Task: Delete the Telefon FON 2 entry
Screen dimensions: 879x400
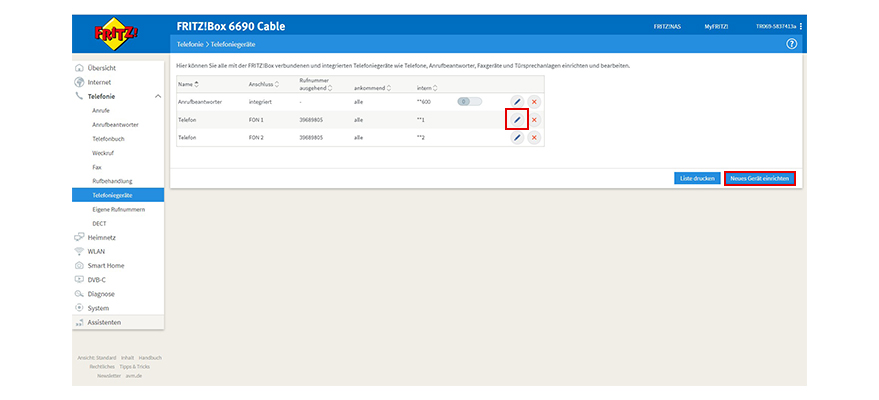Action: [534, 137]
